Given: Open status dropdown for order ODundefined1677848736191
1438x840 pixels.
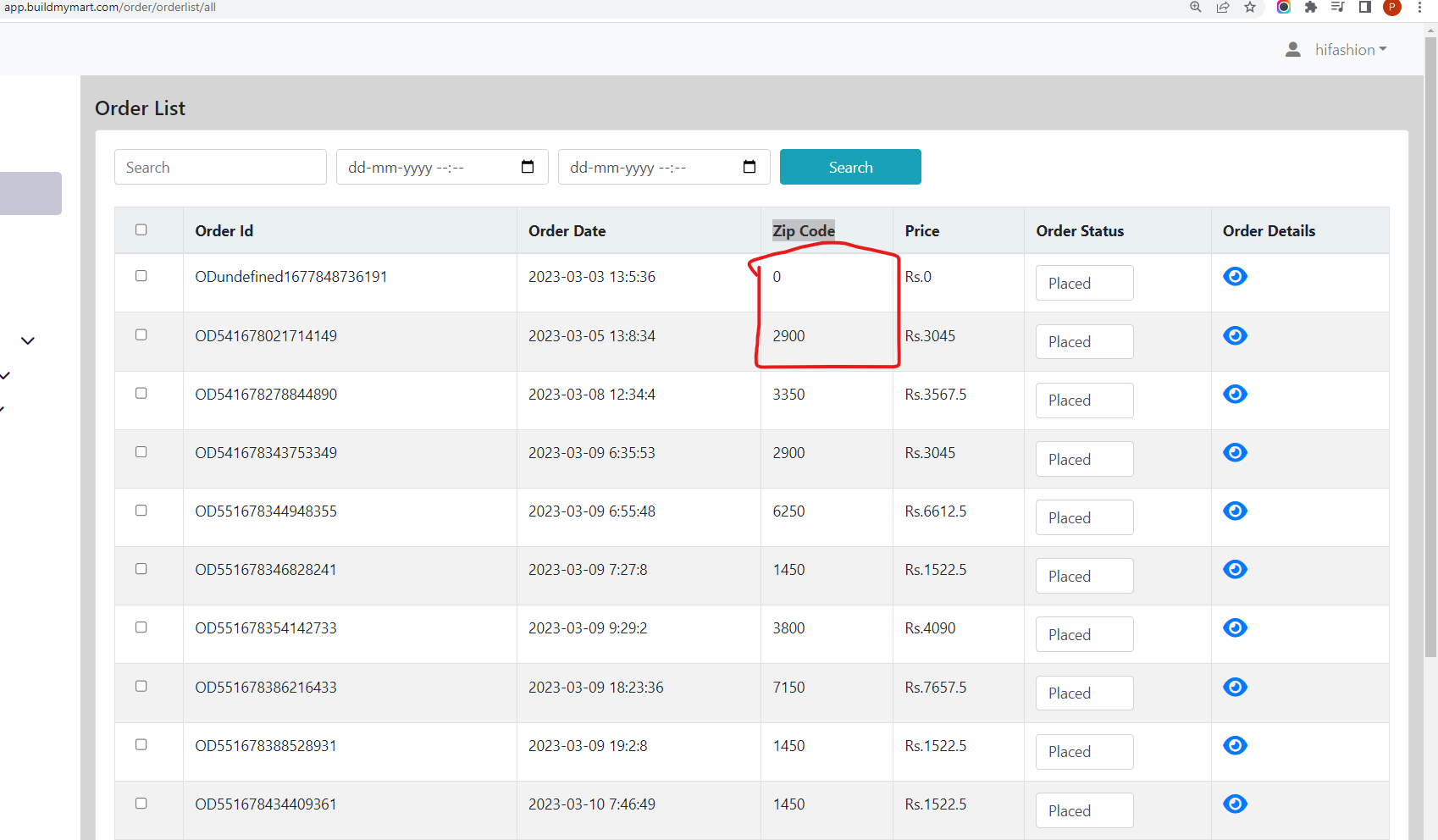Looking at the screenshot, I should coord(1084,283).
